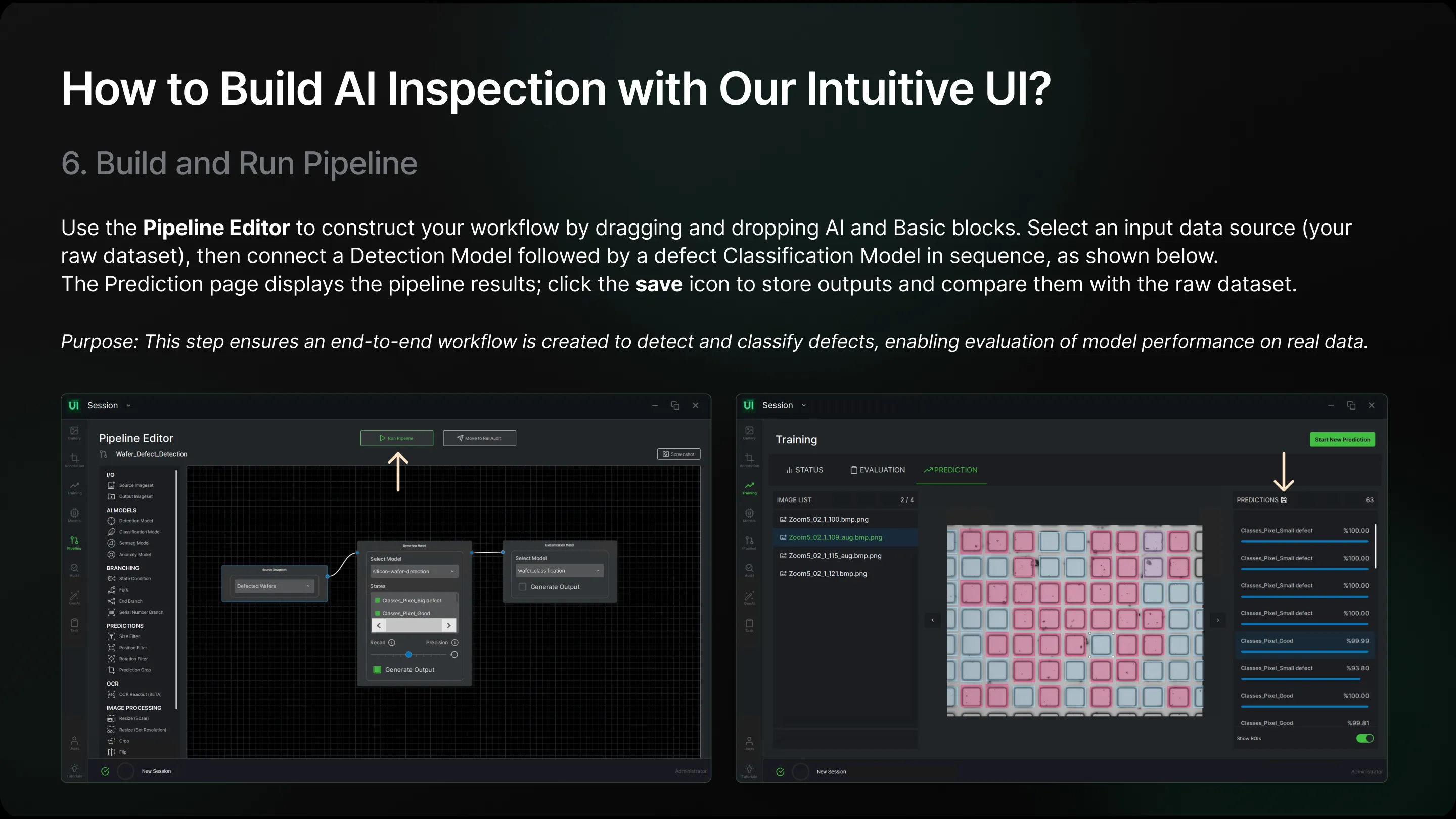Toggle the Classes_Pixel_Good state checkbox
Screen dimensions: 1456x819
point(378,613)
